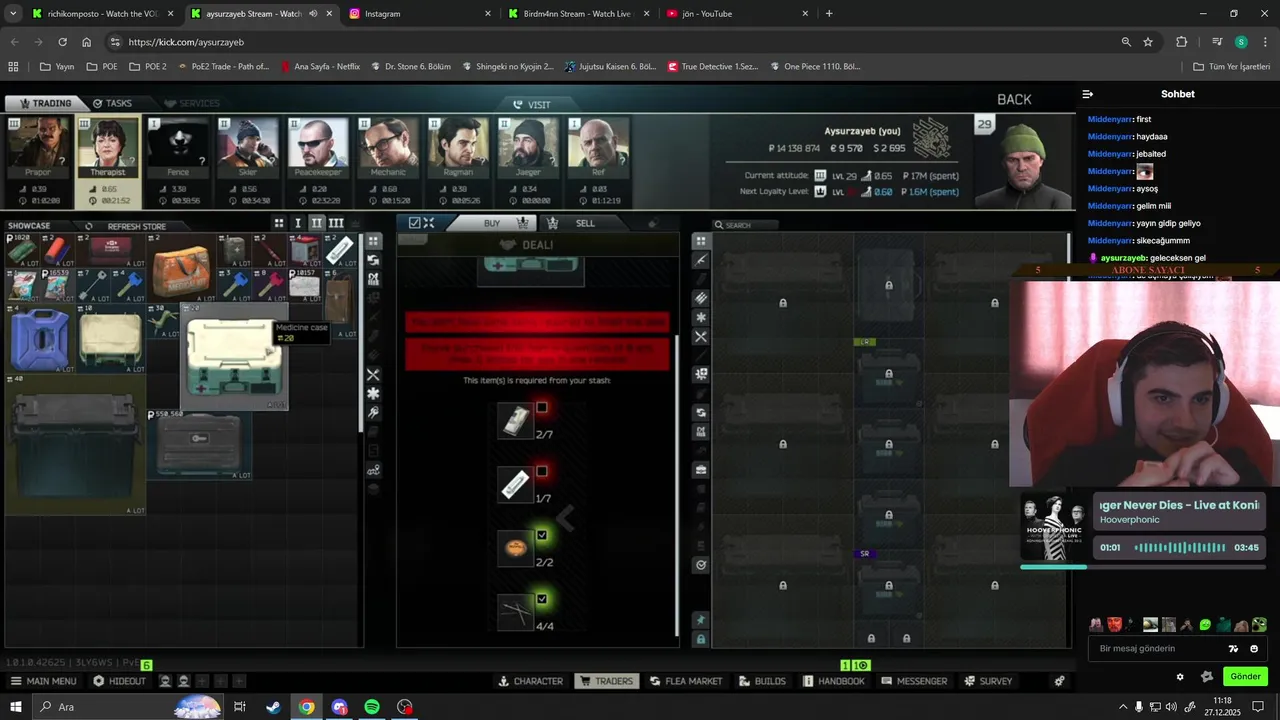Click trader filter key icon

373,413
